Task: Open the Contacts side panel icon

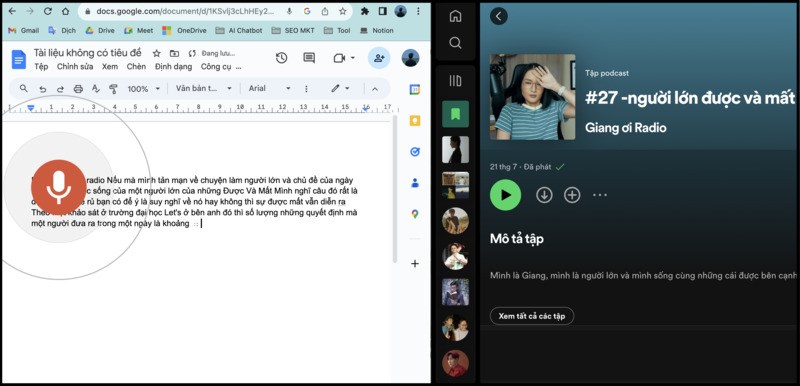Action: (415, 183)
